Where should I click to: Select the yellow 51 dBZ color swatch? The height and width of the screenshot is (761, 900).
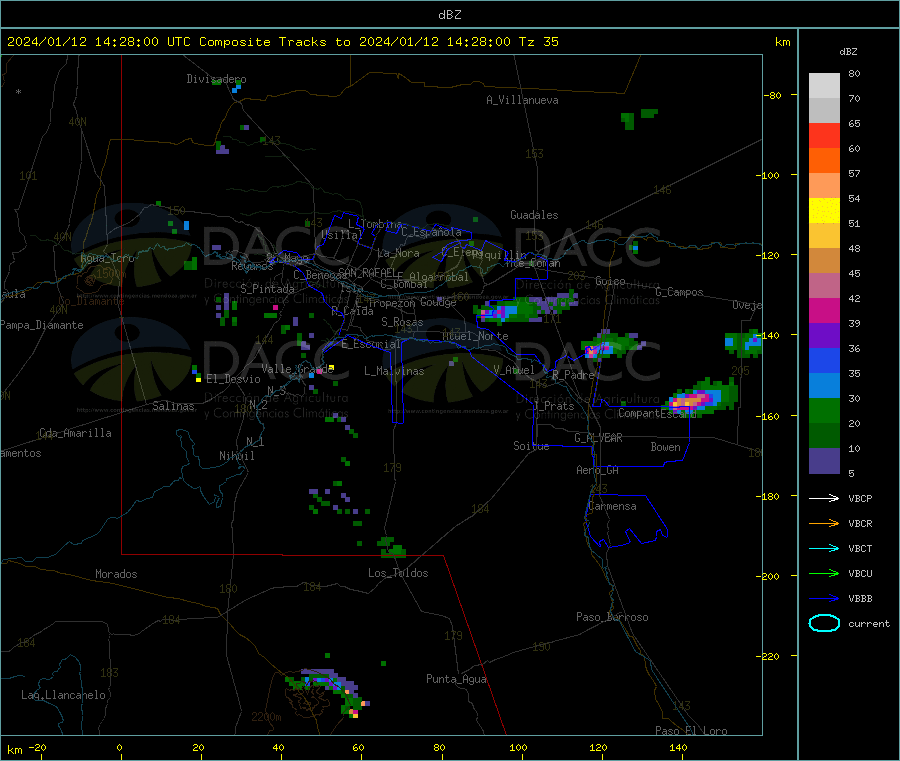click(x=824, y=211)
